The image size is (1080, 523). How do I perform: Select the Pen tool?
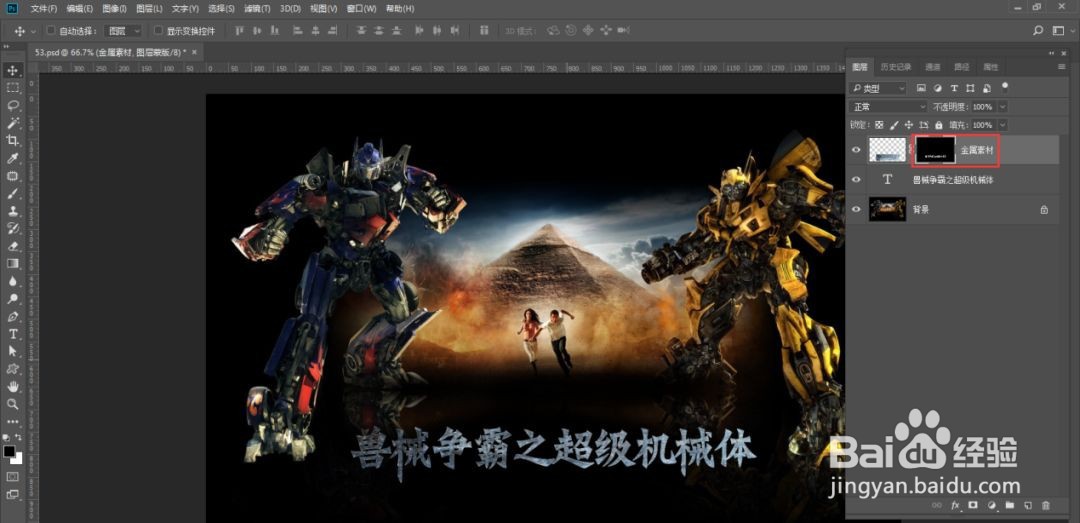click(x=12, y=316)
